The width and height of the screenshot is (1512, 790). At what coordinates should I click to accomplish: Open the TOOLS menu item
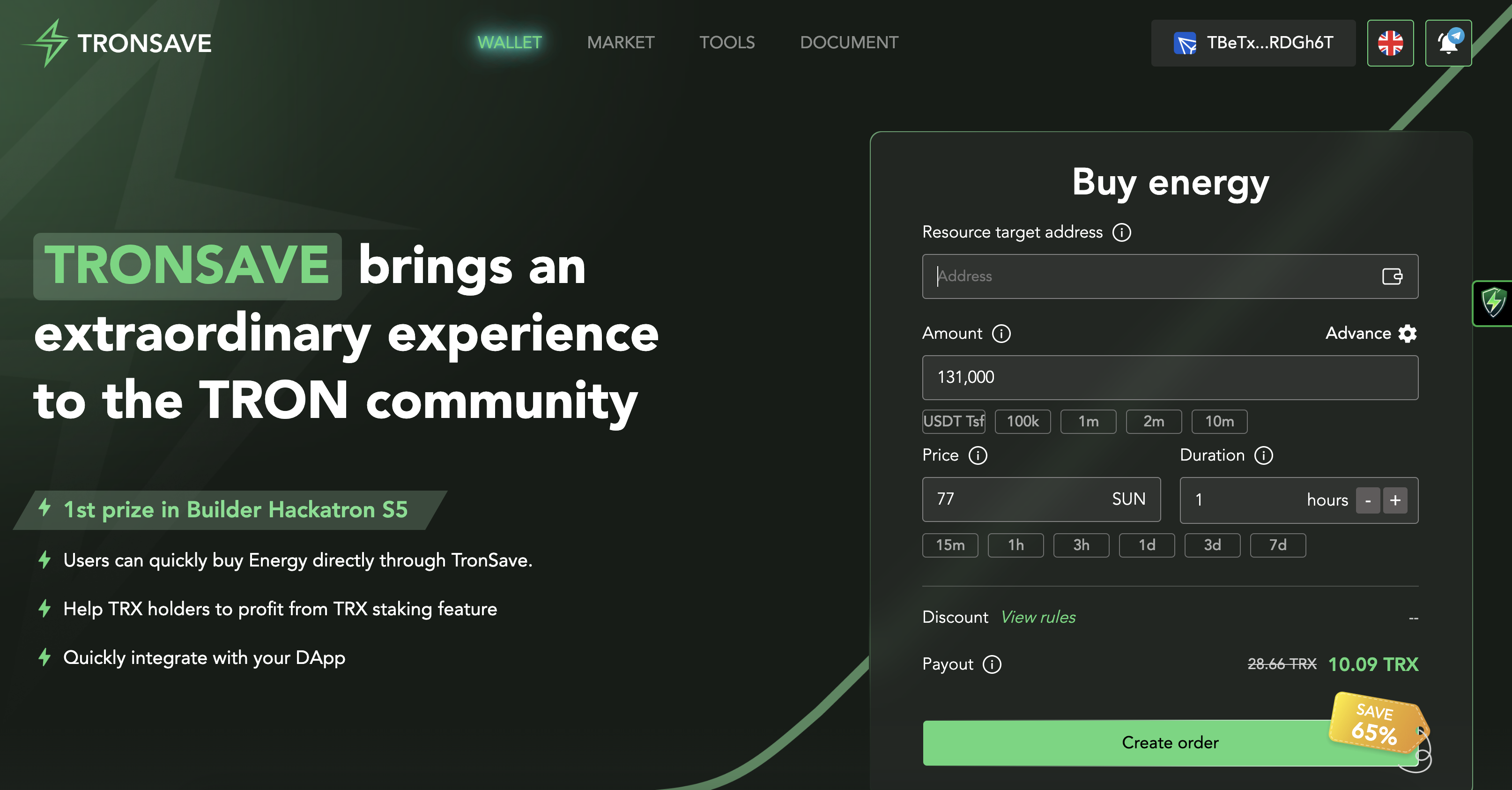[726, 42]
